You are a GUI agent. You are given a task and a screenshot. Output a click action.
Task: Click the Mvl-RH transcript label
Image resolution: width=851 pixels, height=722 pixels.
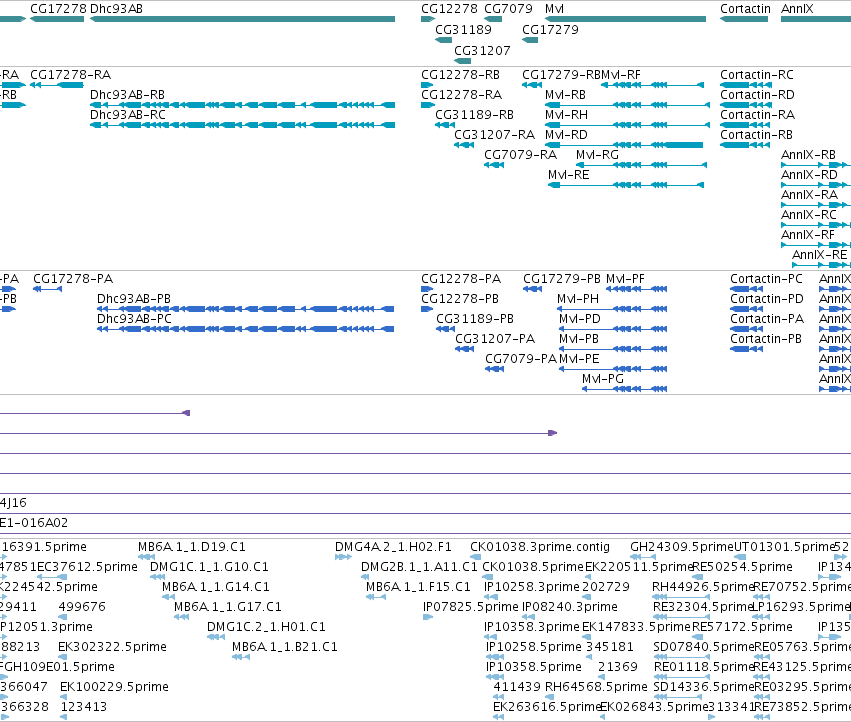[566, 115]
